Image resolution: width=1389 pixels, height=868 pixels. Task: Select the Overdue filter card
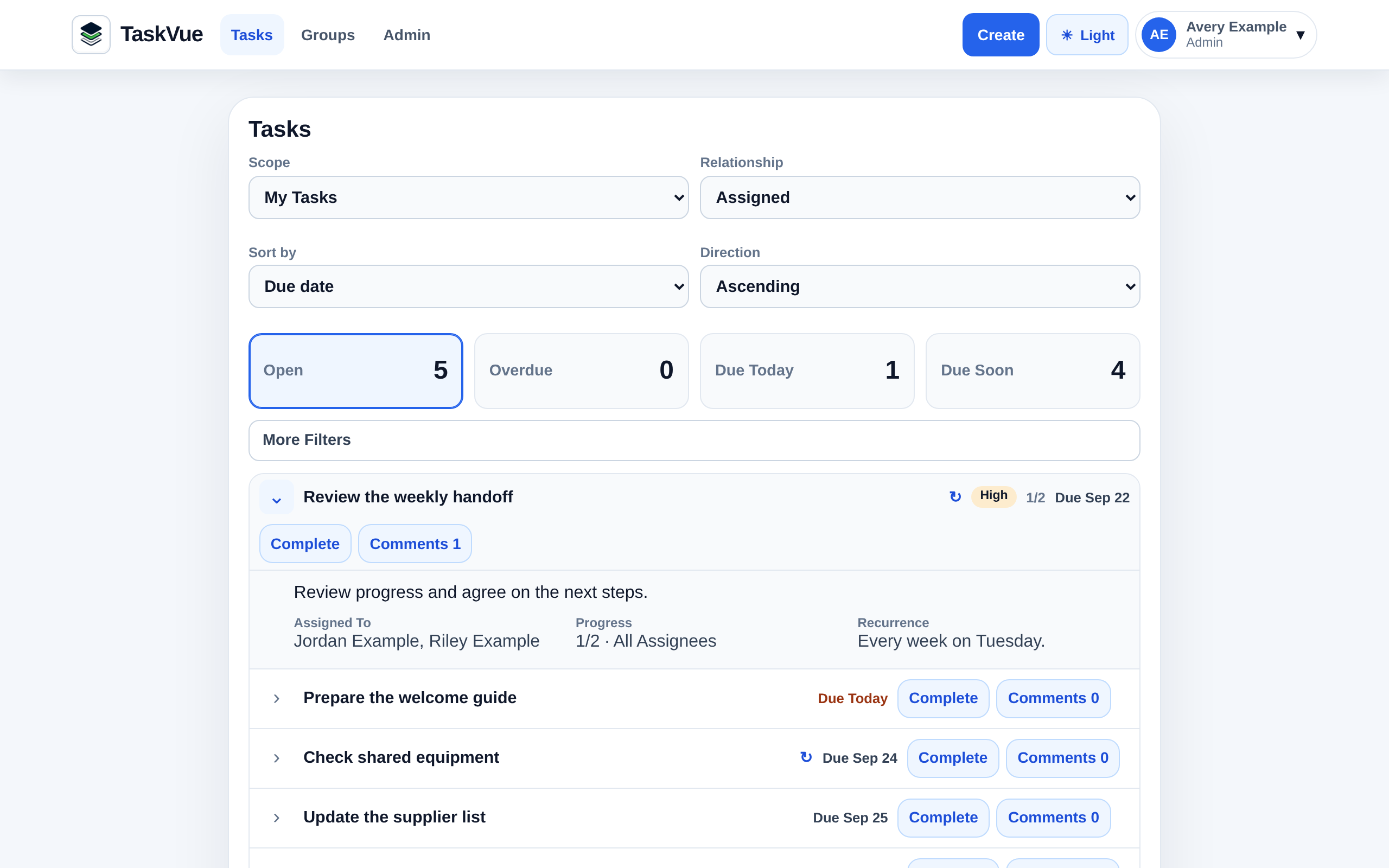(x=581, y=371)
